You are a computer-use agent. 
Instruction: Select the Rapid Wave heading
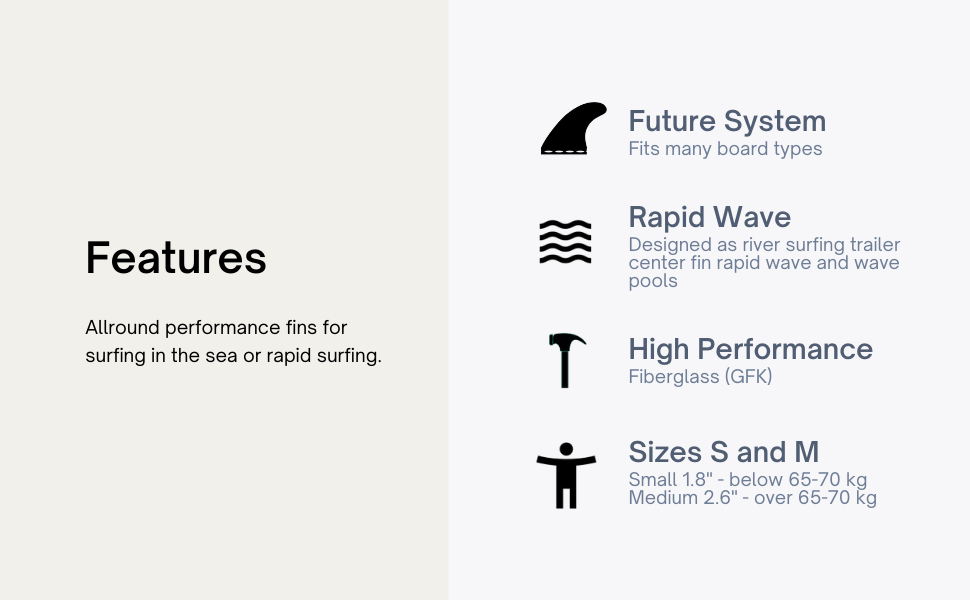point(710,217)
